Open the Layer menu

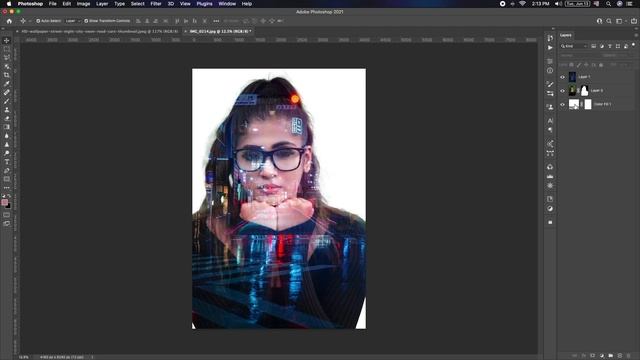pos(102,4)
